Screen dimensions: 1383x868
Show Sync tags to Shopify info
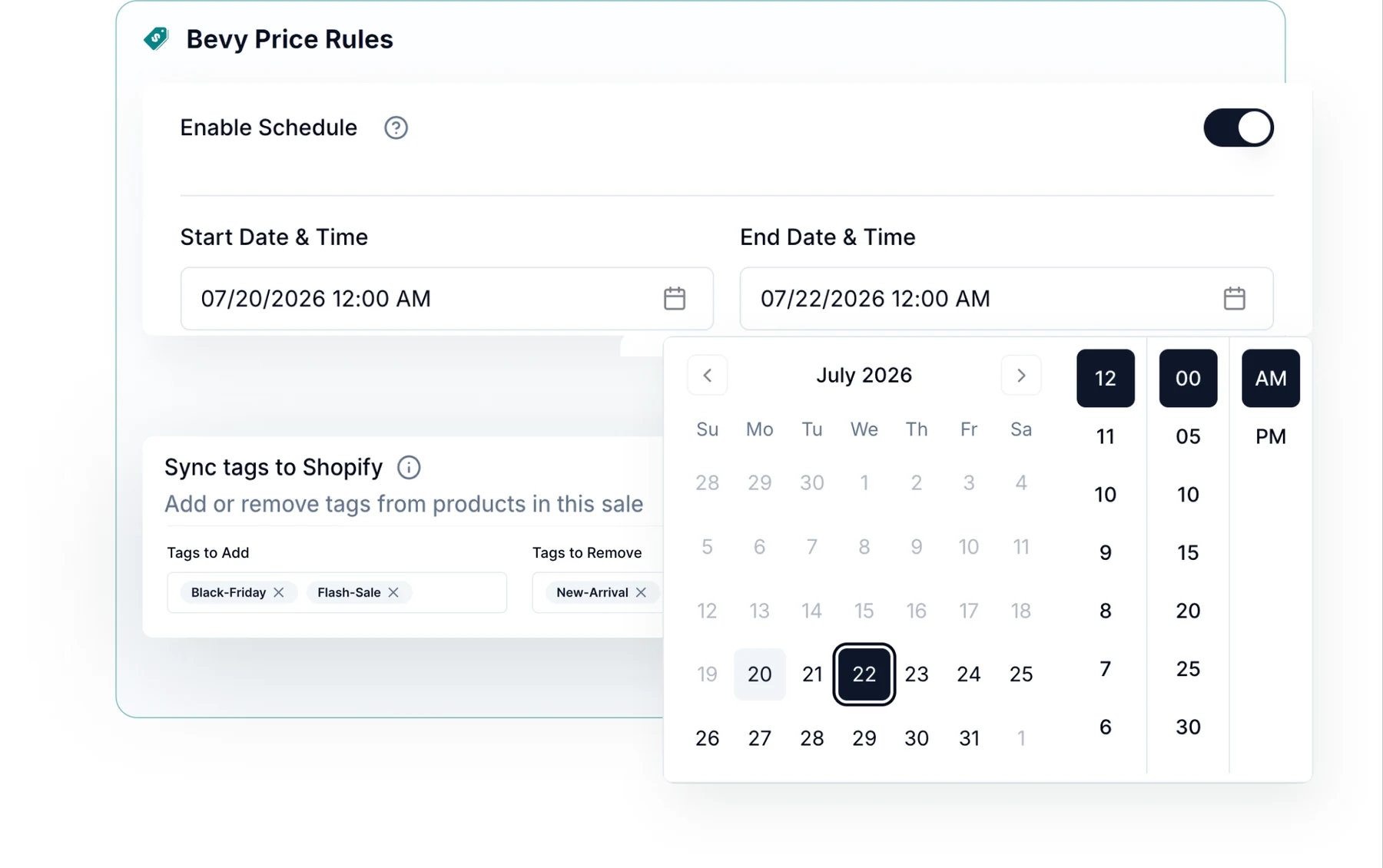409,467
